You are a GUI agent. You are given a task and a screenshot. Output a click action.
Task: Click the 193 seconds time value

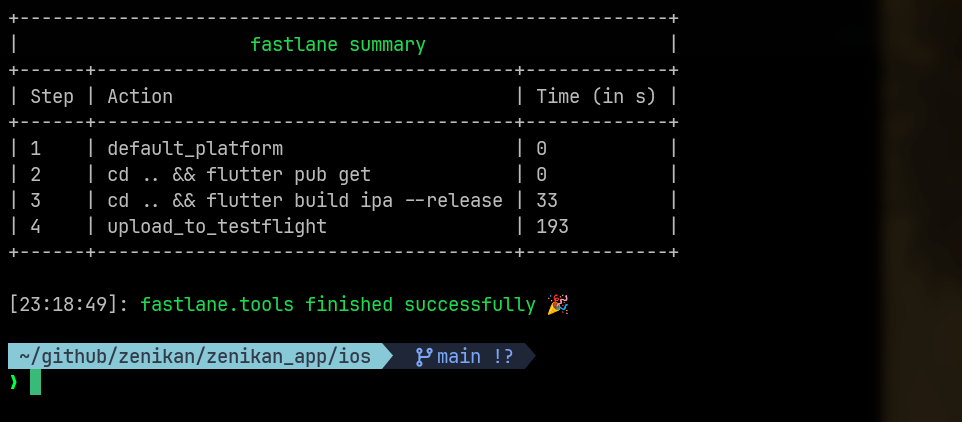click(x=553, y=227)
